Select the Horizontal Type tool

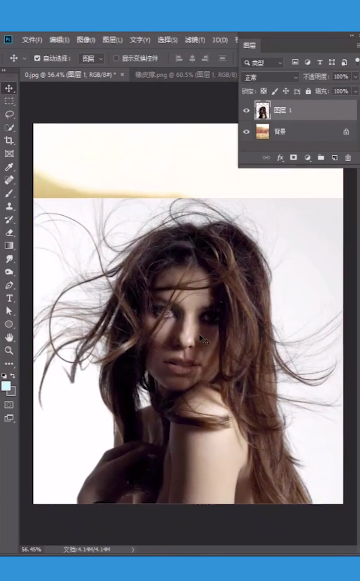pyautogui.click(x=9, y=298)
